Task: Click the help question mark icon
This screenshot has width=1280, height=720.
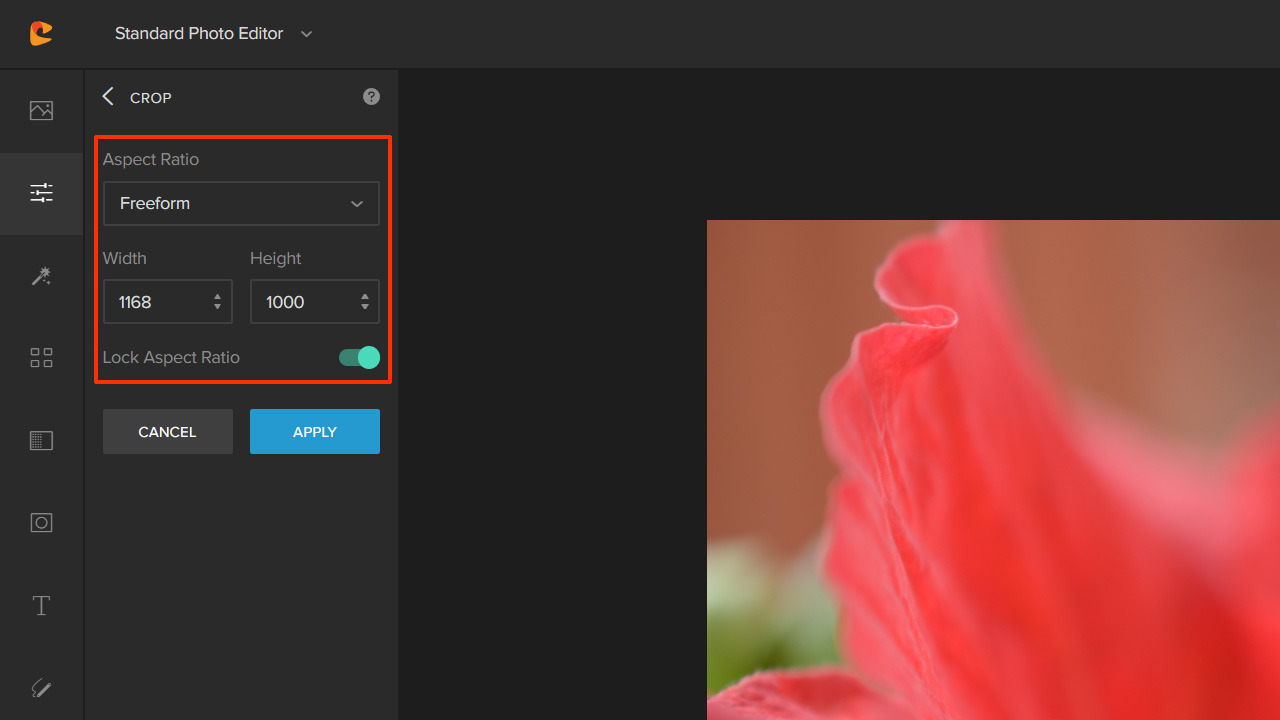Action: 371,97
